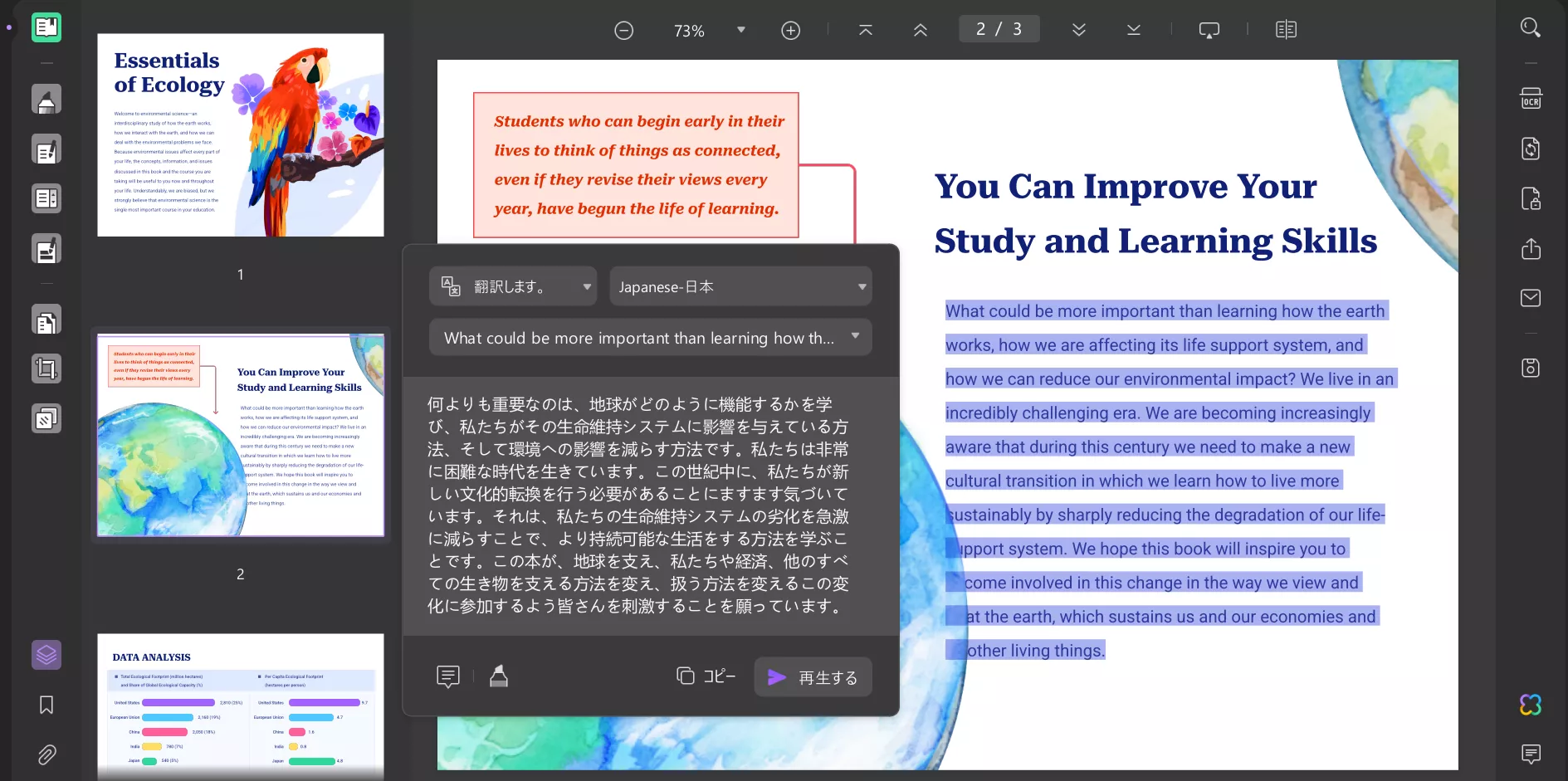
Task: Open the Japanese-日本 language dropdown
Action: pos(740,286)
